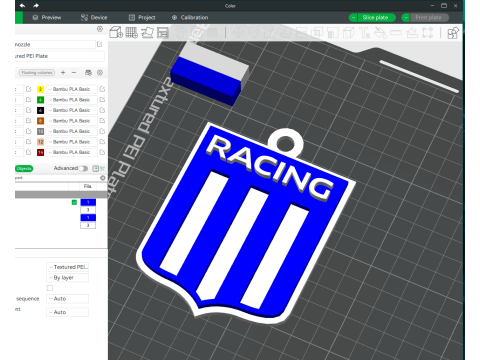Click the black filament 6 color swatch

click(40, 110)
